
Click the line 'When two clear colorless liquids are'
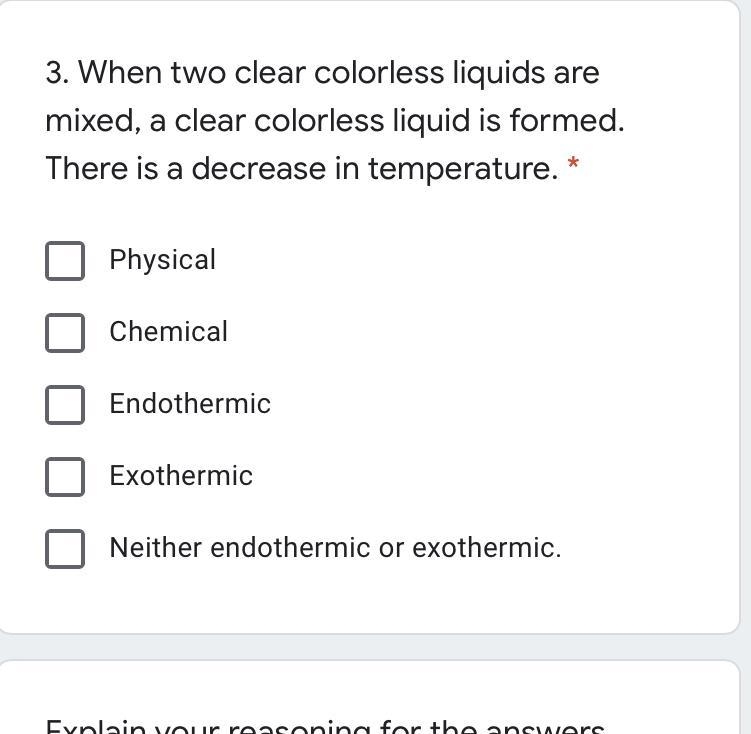pyautogui.click(x=322, y=73)
